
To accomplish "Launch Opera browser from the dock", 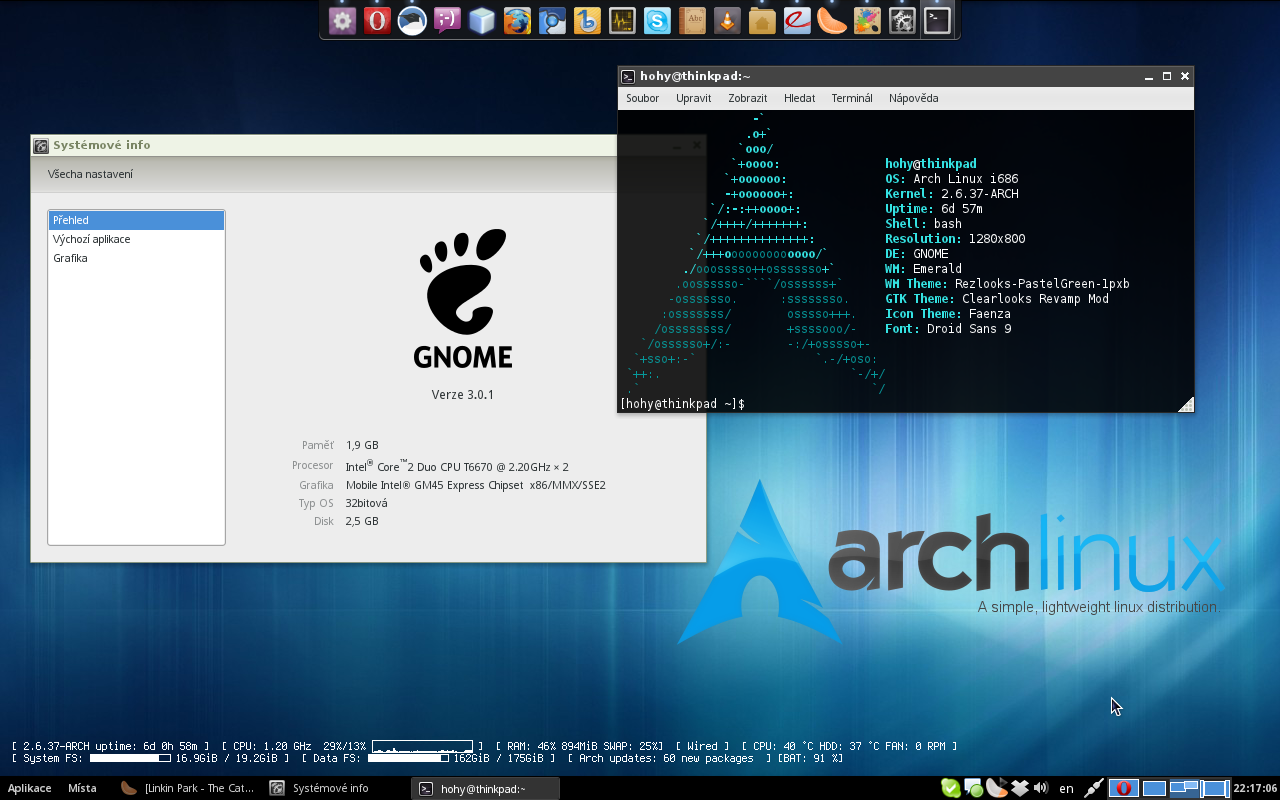I will (377, 20).
